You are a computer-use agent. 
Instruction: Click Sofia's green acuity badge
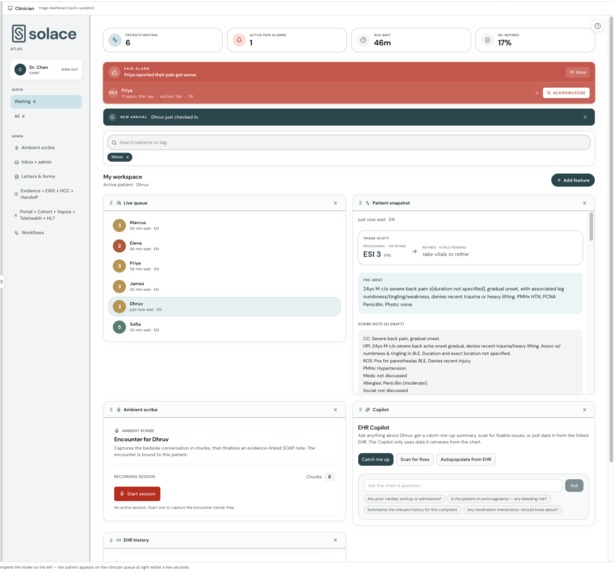point(119,327)
